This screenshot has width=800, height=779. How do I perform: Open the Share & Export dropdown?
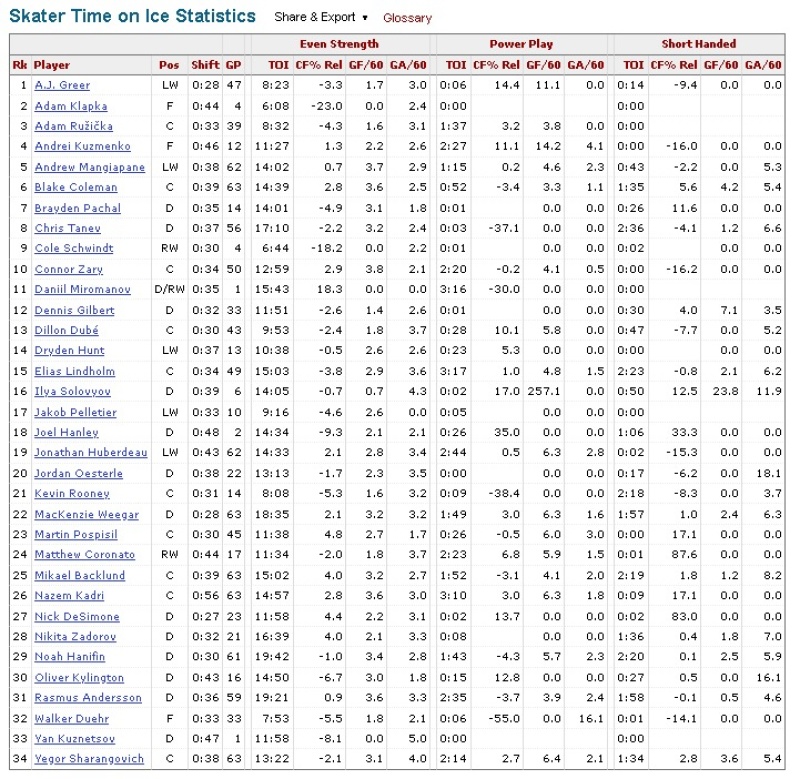pyautogui.click(x=320, y=17)
